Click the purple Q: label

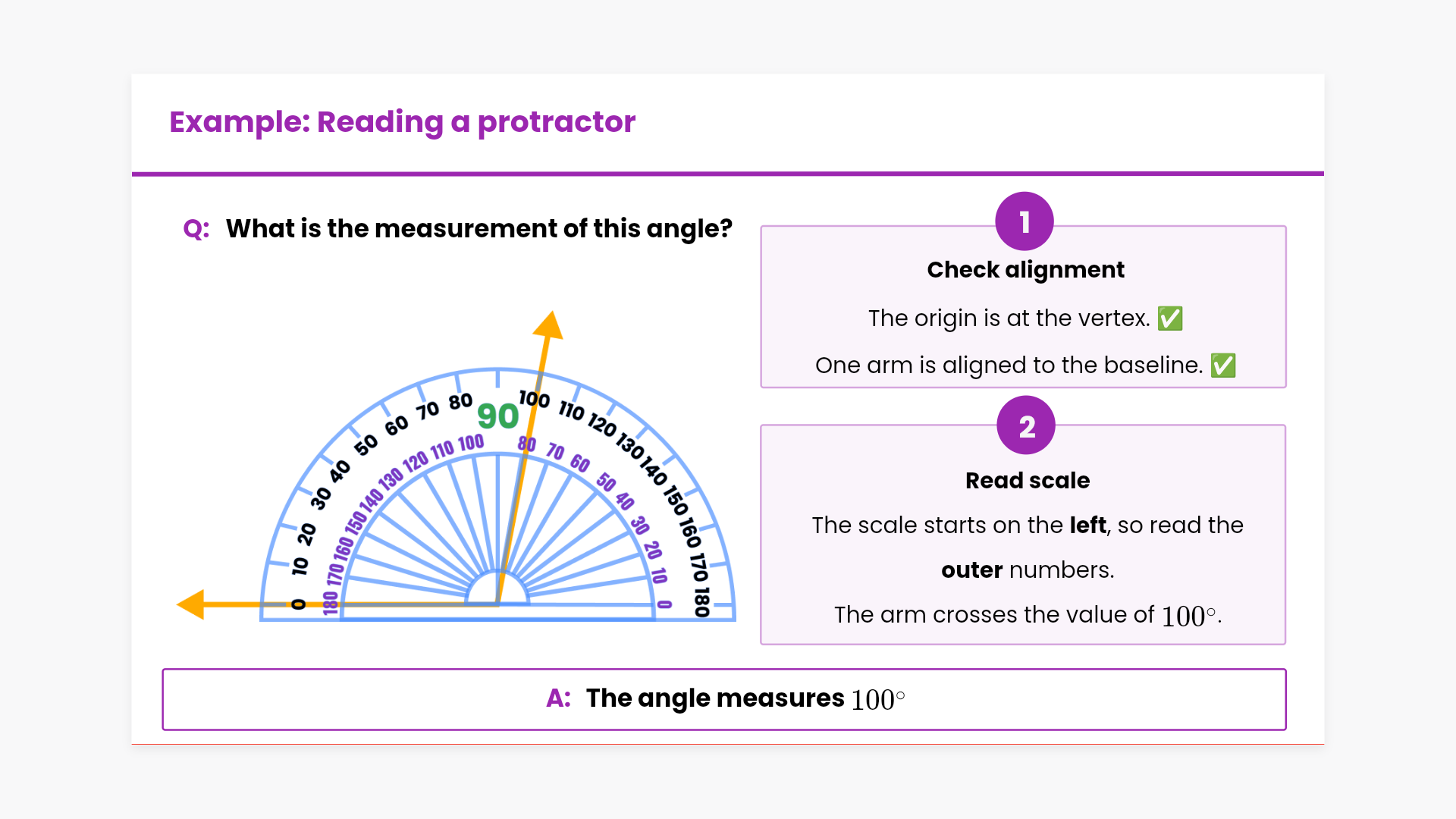196,229
